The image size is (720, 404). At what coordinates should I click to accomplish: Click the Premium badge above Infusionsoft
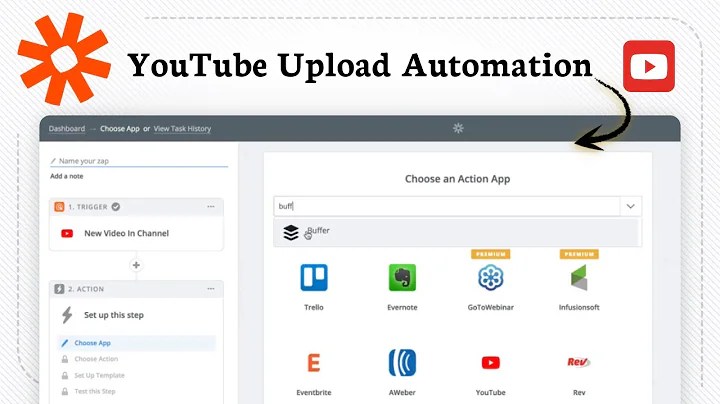[x=579, y=254]
